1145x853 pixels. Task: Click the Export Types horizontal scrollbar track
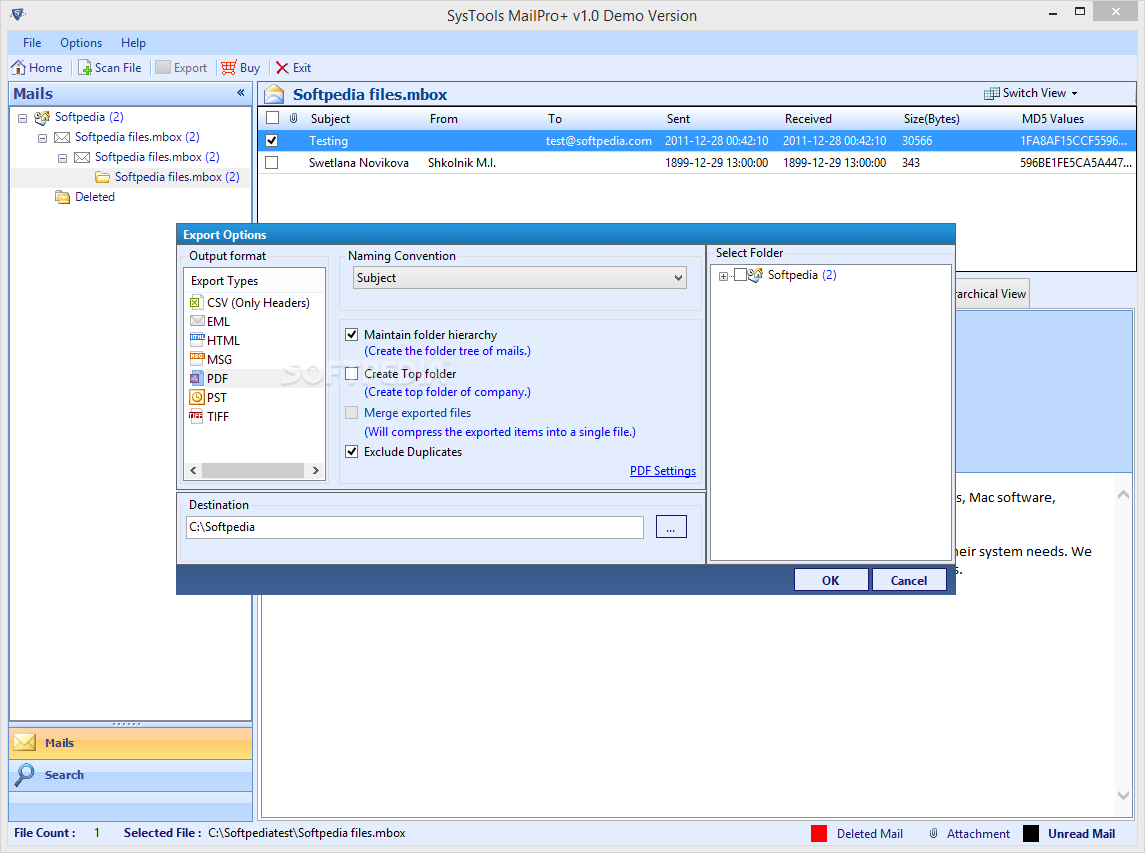coord(253,470)
